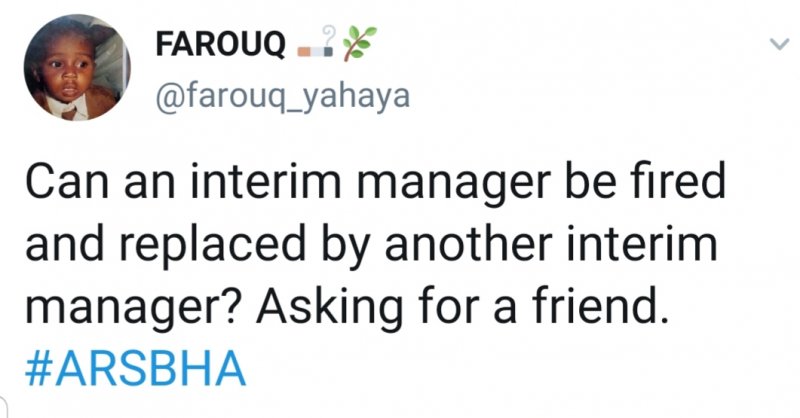Open FAROUQ's profile picture
800x418 pixels.
click(x=74, y=72)
